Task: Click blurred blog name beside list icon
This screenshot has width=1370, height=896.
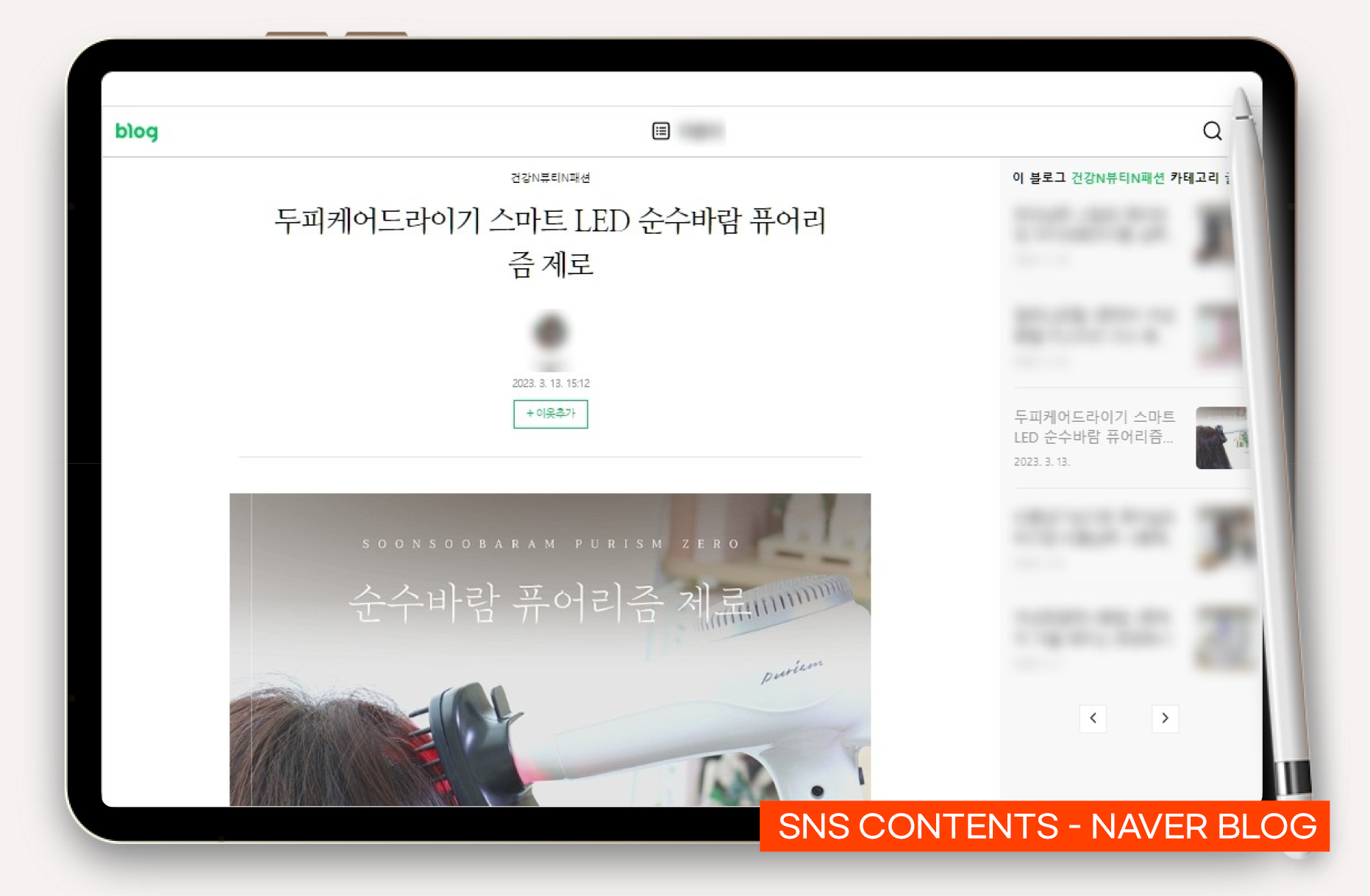Action: click(x=702, y=131)
